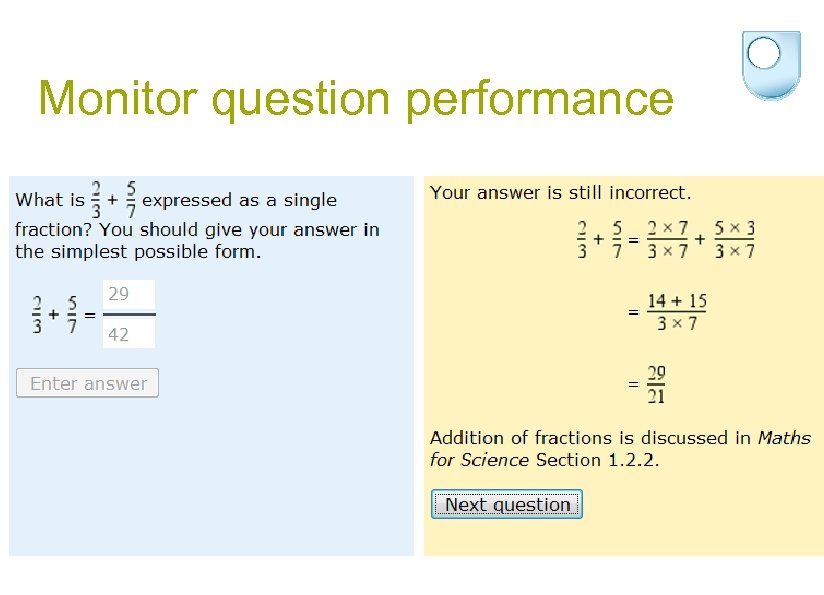Click the fraction bar between 29 and 42
Image resolution: width=824 pixels, height=595 pixels.
pyautogui.click(x=128, y=314)
